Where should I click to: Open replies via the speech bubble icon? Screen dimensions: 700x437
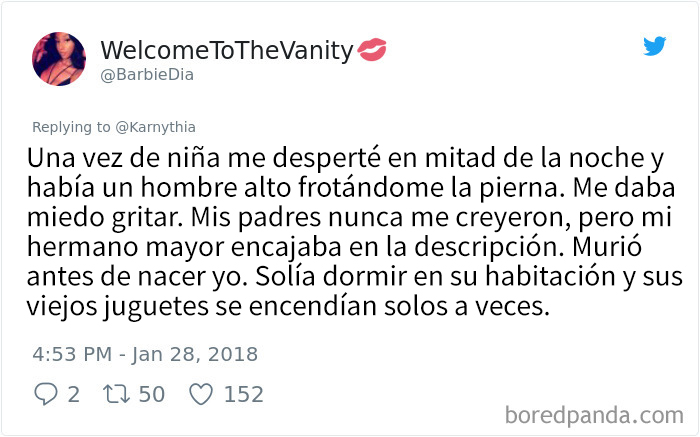[46, 394]
